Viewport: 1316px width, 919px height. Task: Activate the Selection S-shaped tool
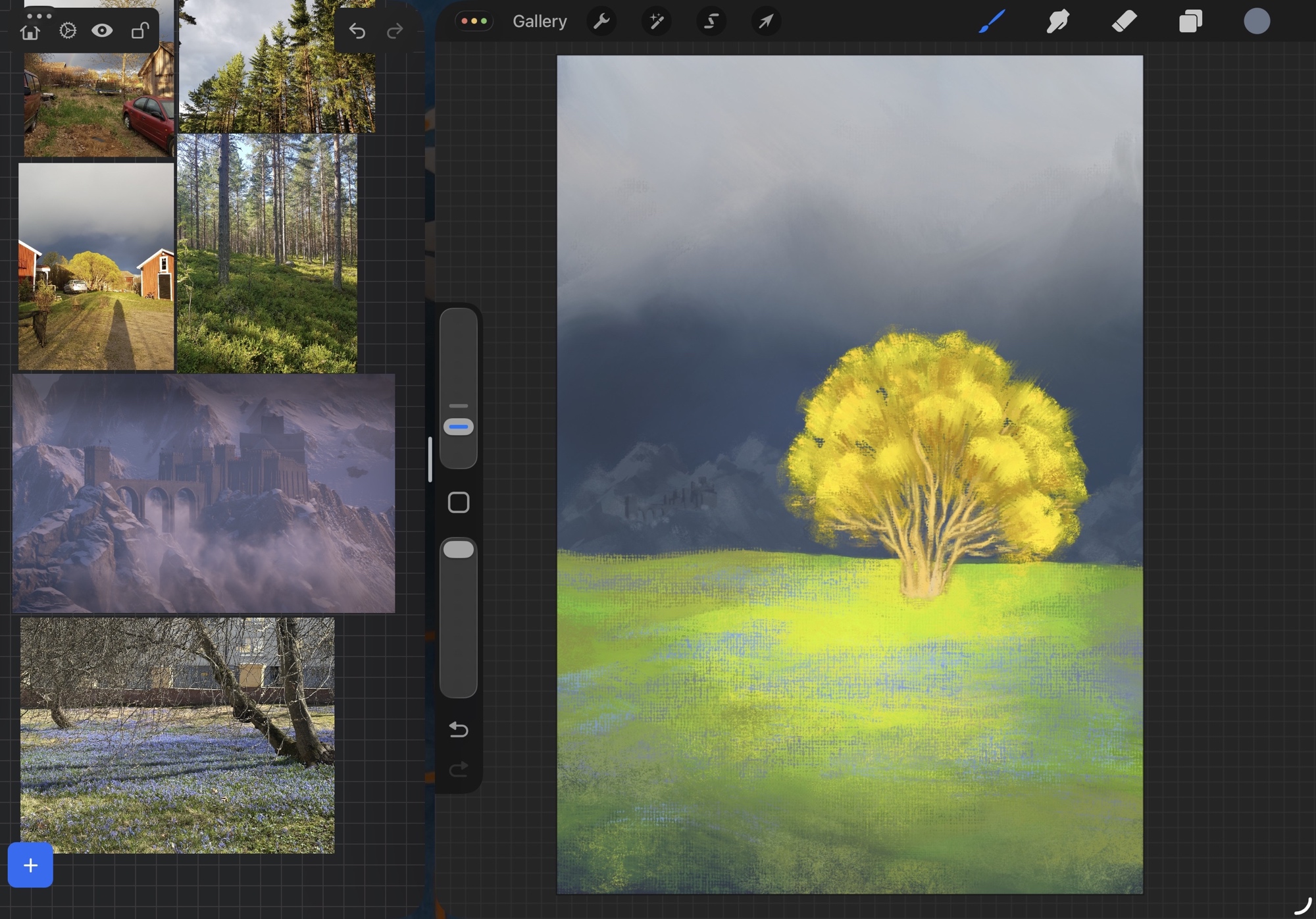coord(711,22)
